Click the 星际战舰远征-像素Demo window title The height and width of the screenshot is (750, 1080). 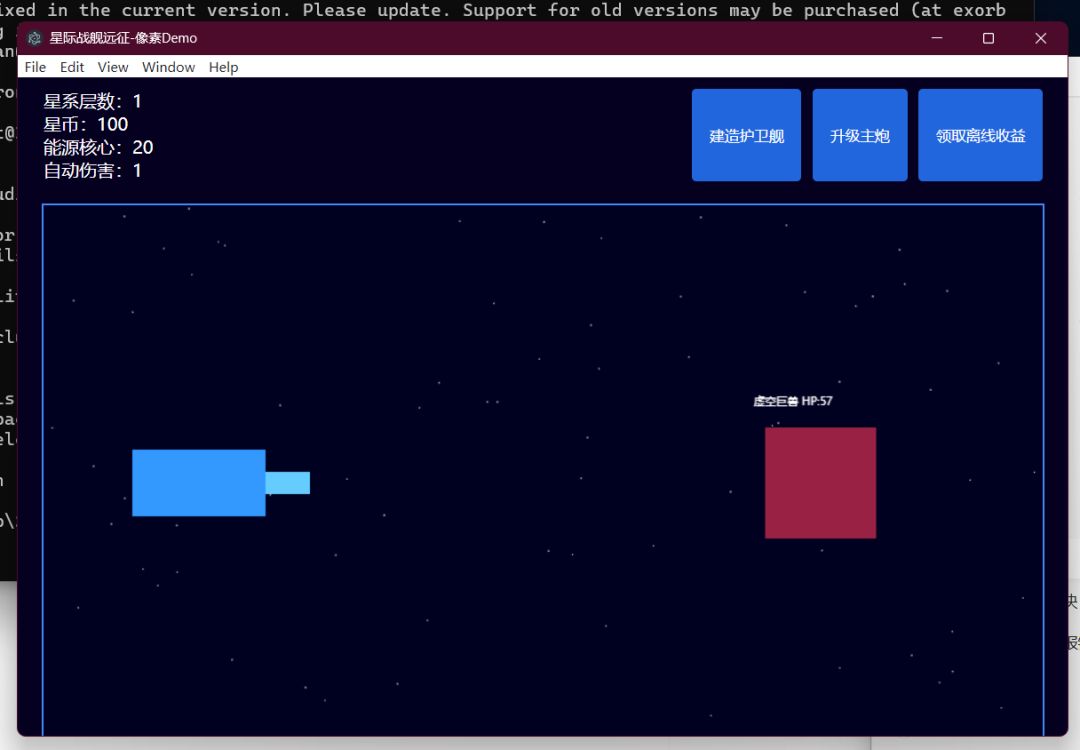point(123,39)
